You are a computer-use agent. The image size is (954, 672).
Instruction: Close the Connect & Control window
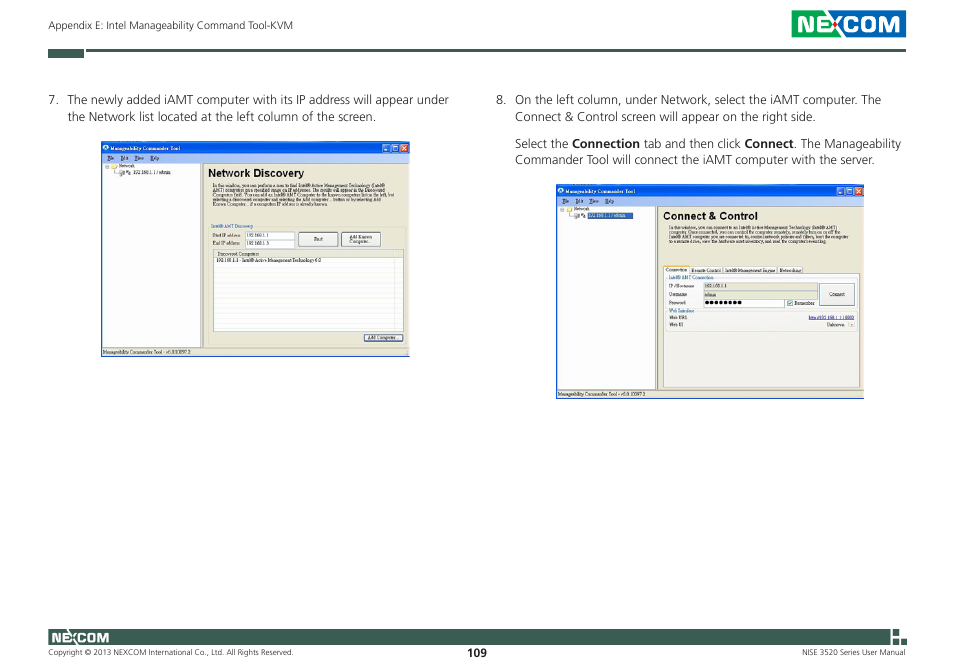tap(859, 192)
